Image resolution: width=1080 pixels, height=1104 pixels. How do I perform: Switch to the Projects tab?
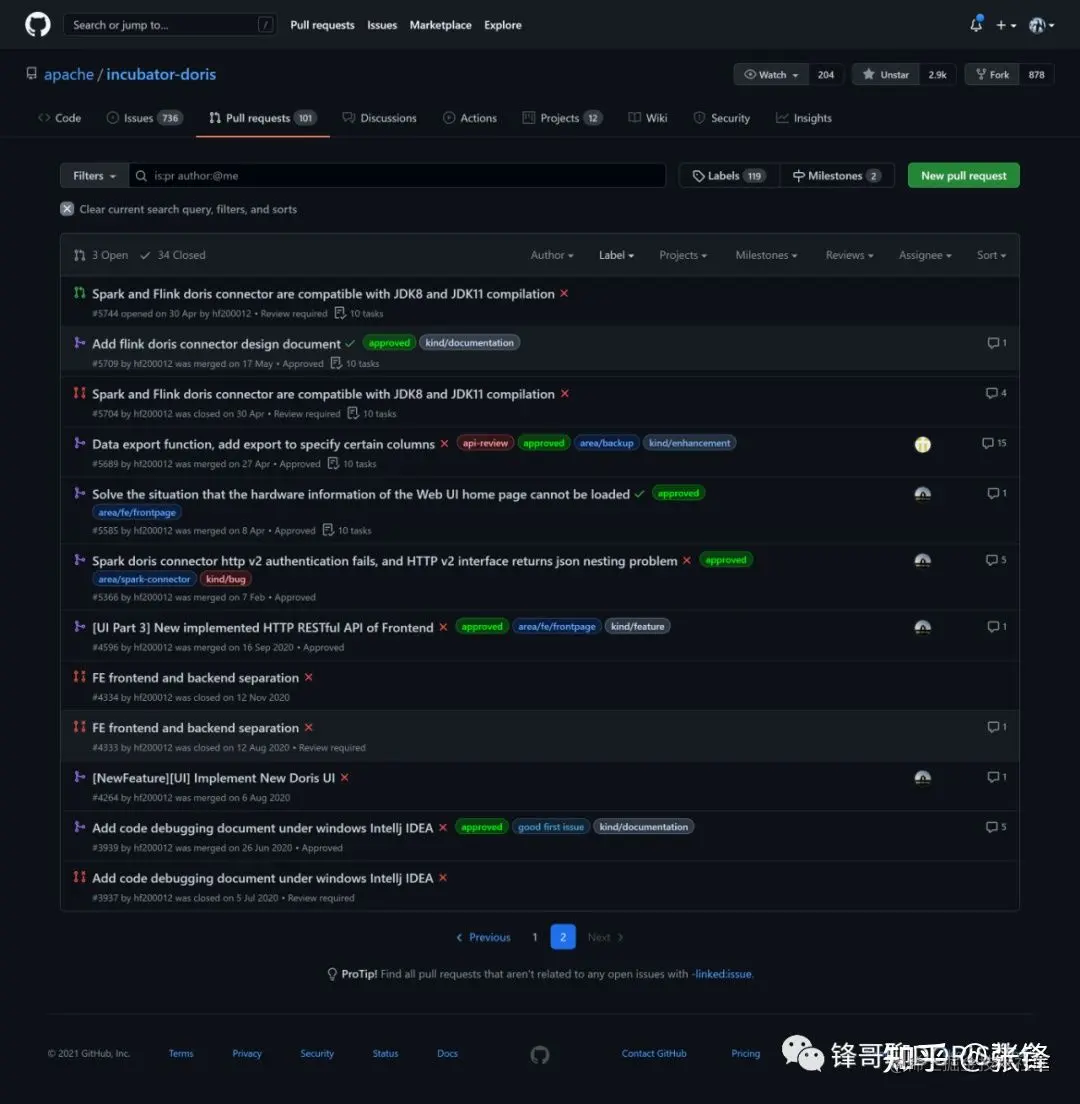click(562, 118)
